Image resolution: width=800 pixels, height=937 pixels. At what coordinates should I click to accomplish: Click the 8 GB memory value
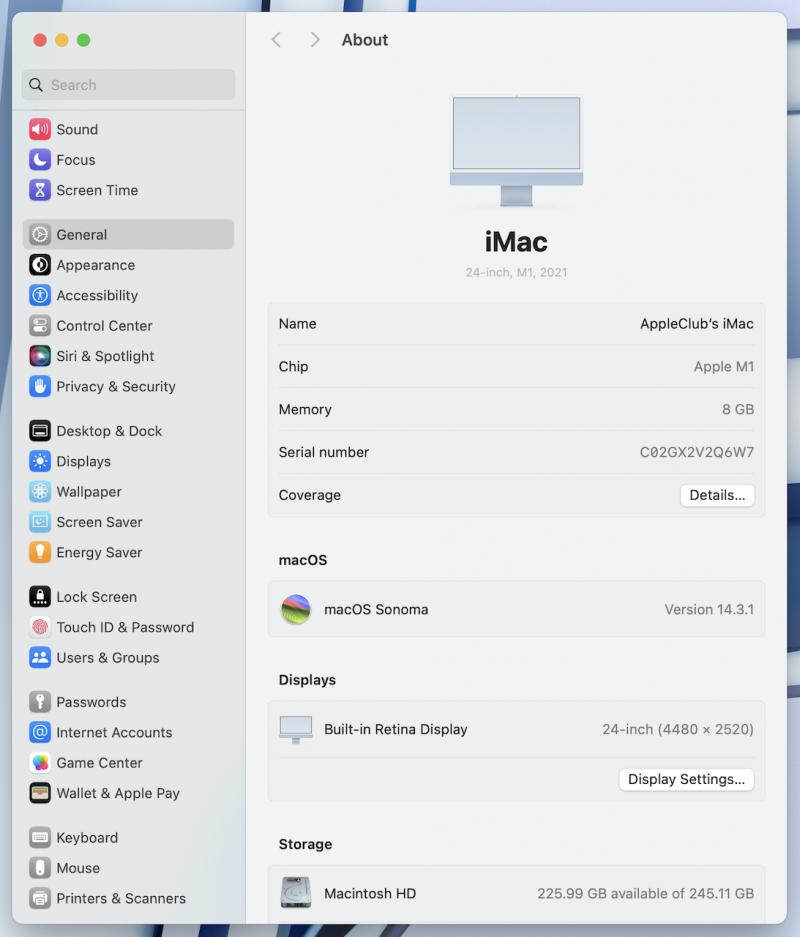click(738, 409)
